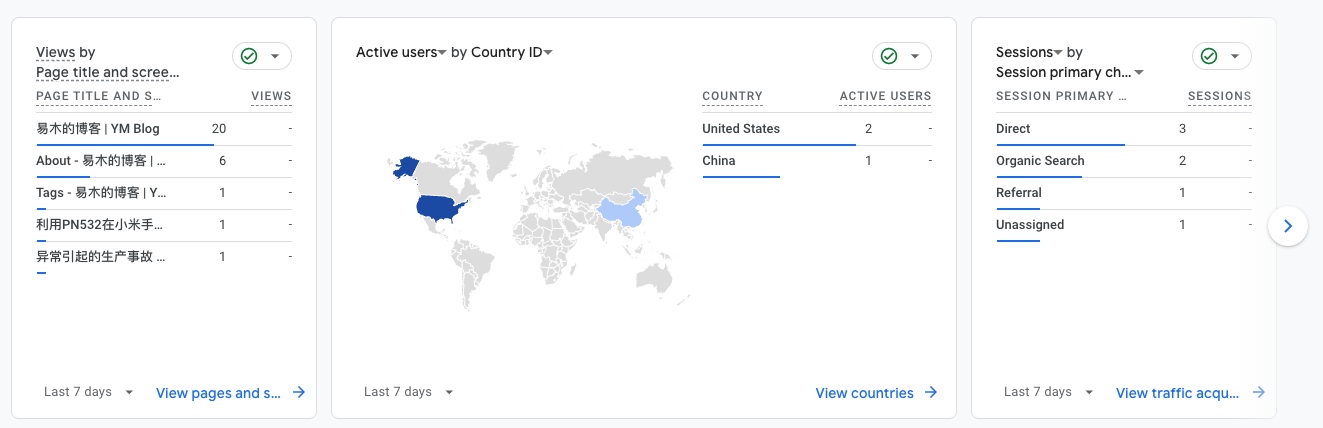Open data quality dropdown caret in Views card
This screenshot has width=1323, height=428.
(x=275, y=56)
